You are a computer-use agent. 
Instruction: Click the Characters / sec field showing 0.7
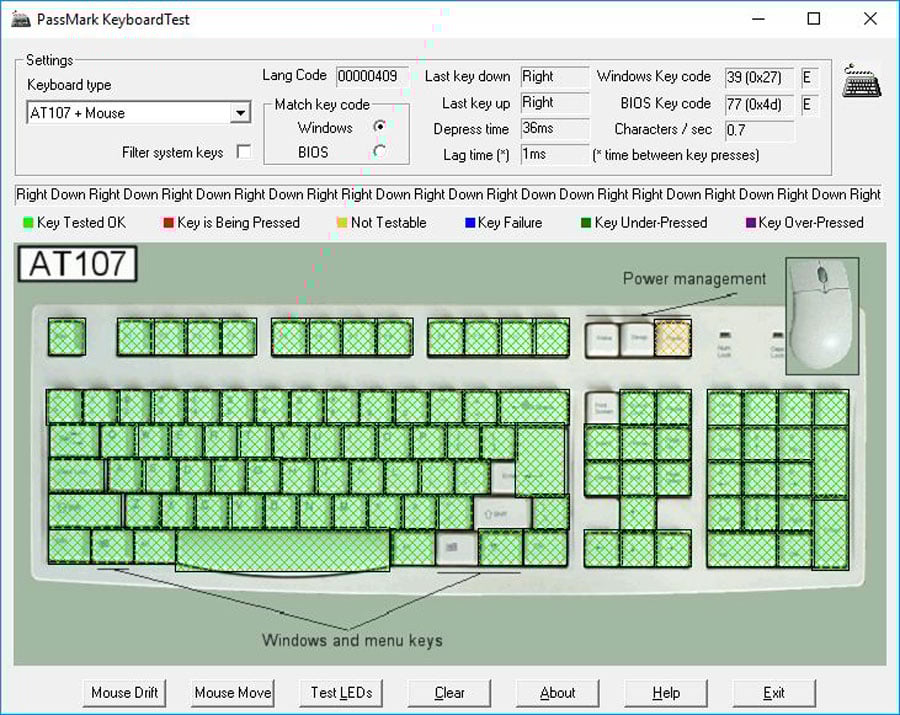tap(759, 130)
